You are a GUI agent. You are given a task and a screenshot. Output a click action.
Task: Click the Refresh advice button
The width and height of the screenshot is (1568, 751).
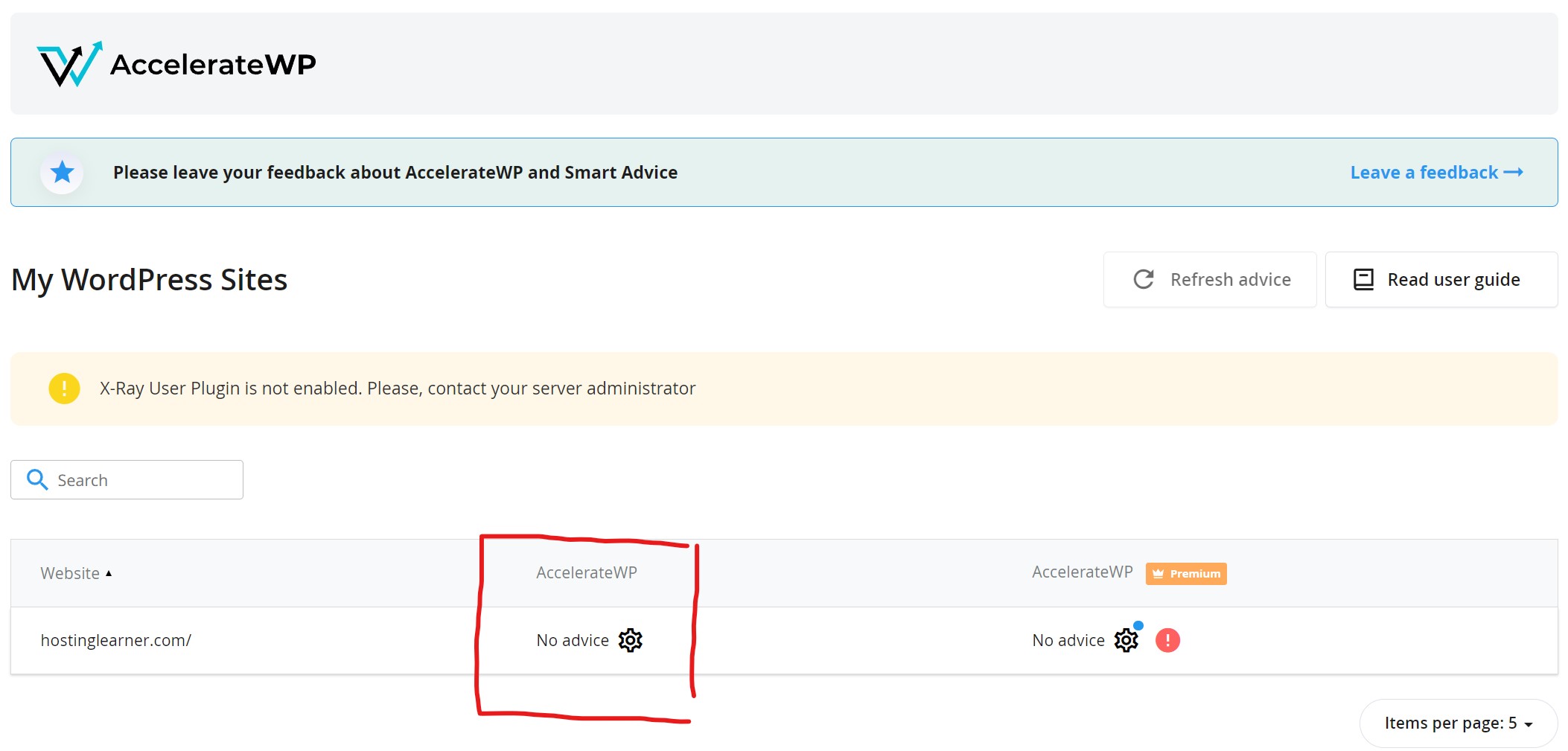pos(1210,280)
